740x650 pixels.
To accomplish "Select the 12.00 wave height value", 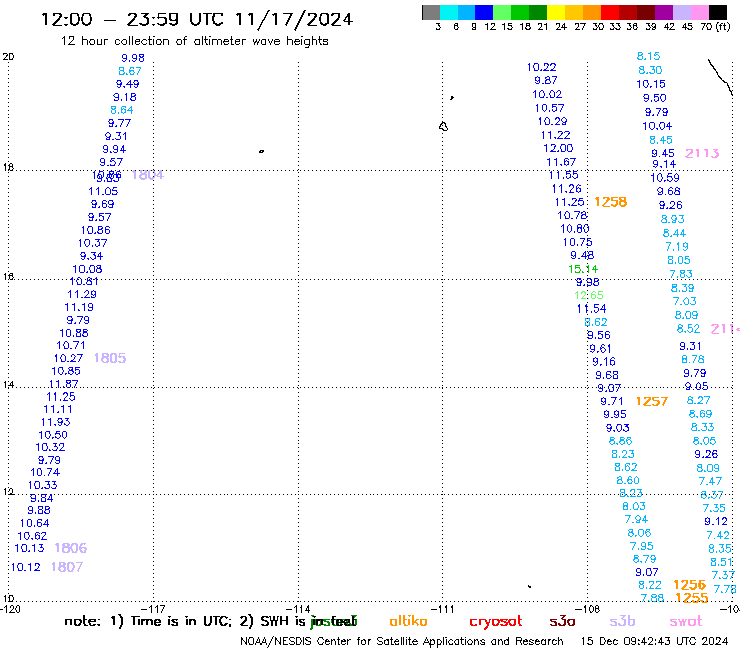I will 558,148.
